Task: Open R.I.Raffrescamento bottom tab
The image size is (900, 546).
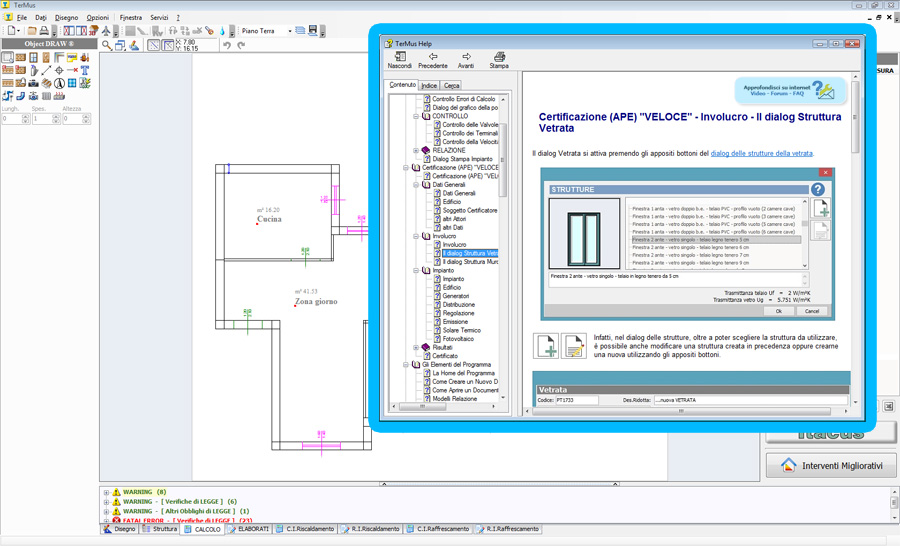Action: [x=507, y=529]
